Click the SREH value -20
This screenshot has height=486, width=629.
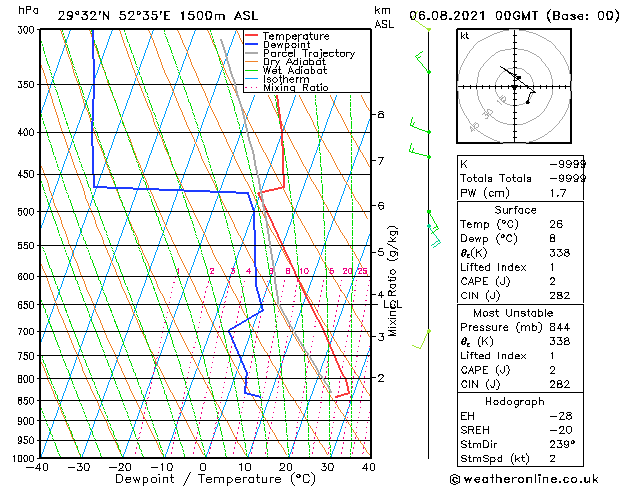tap(561, 430)
